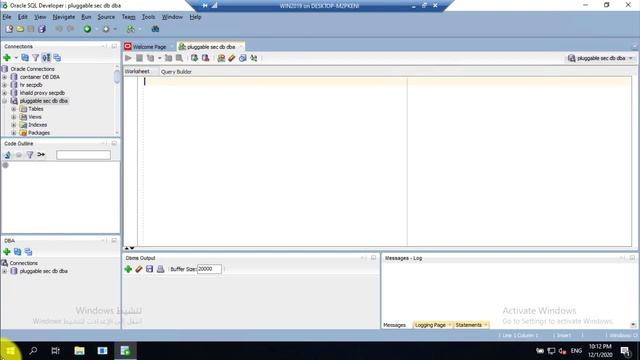
Task: Expand the hr secpdb connection node
Action: [x=4, y=85]
